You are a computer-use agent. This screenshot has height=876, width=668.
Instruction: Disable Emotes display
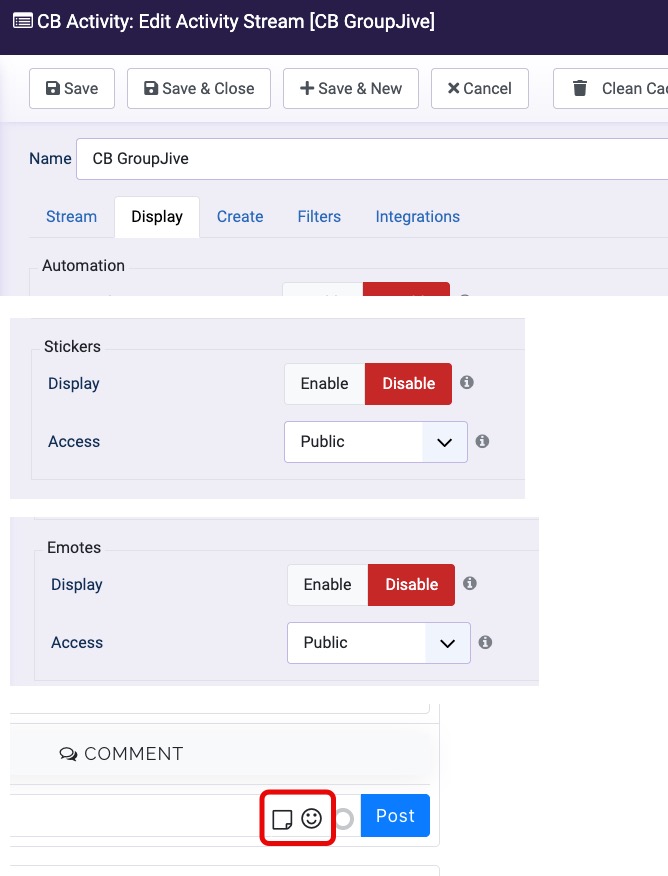pos(411,585)
